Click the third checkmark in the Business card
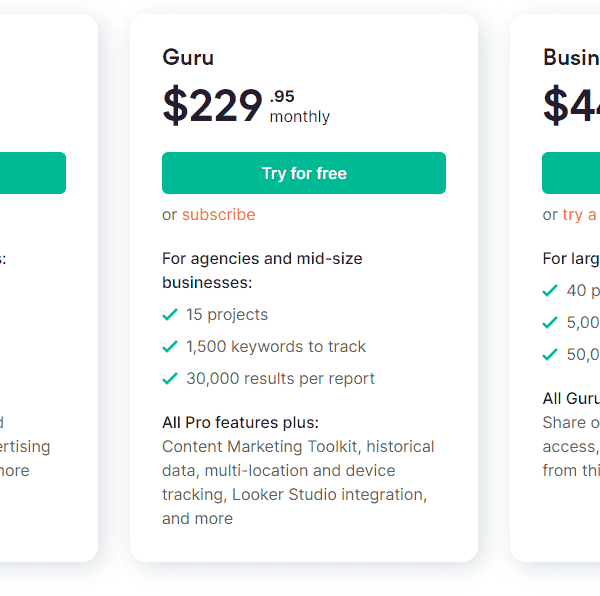 point(550,354)
